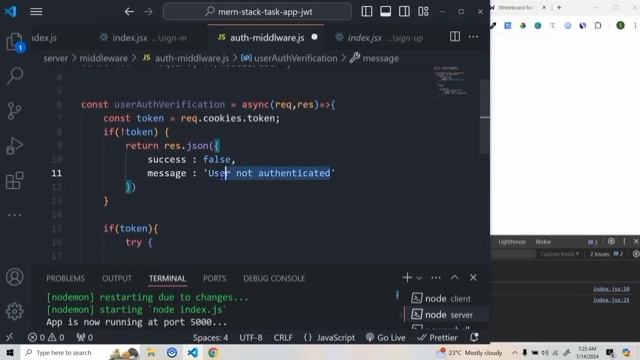Open the Extensions view
Viewport: 640px width, 360px height.
(x=15, y=180)
